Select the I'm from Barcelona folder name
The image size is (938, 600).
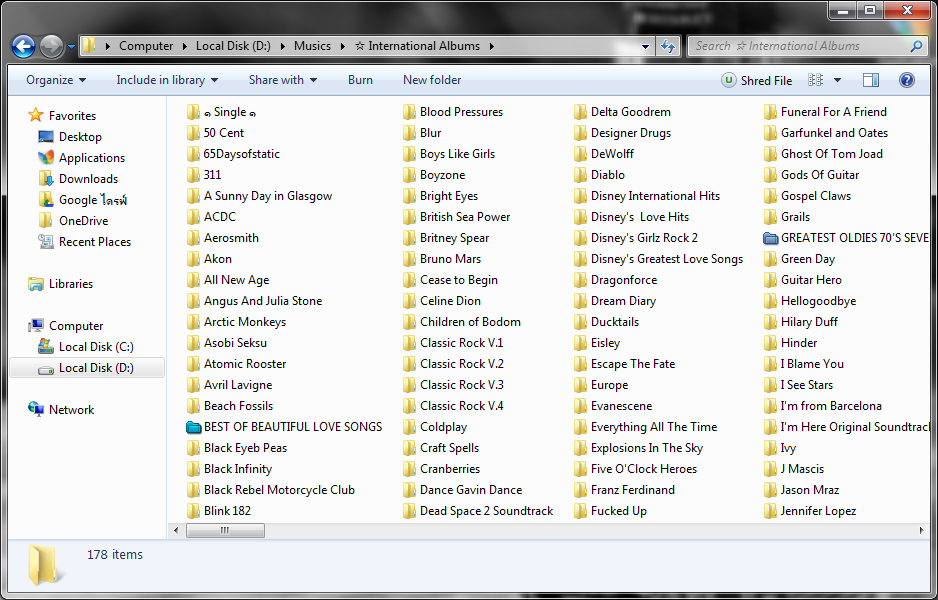pos(831,406)
